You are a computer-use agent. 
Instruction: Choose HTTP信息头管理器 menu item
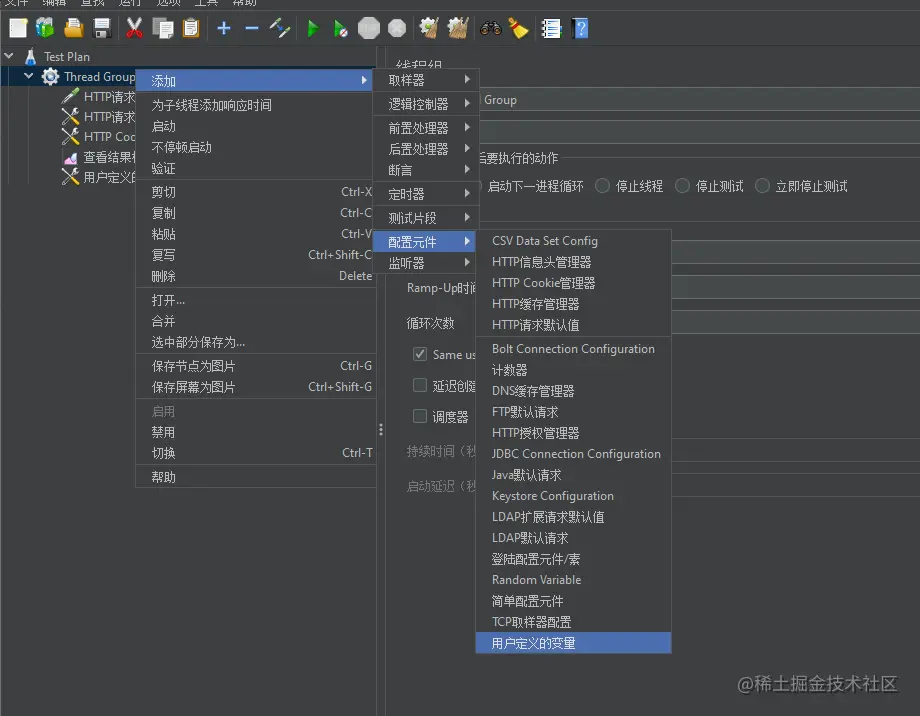[x=573, y=262]
